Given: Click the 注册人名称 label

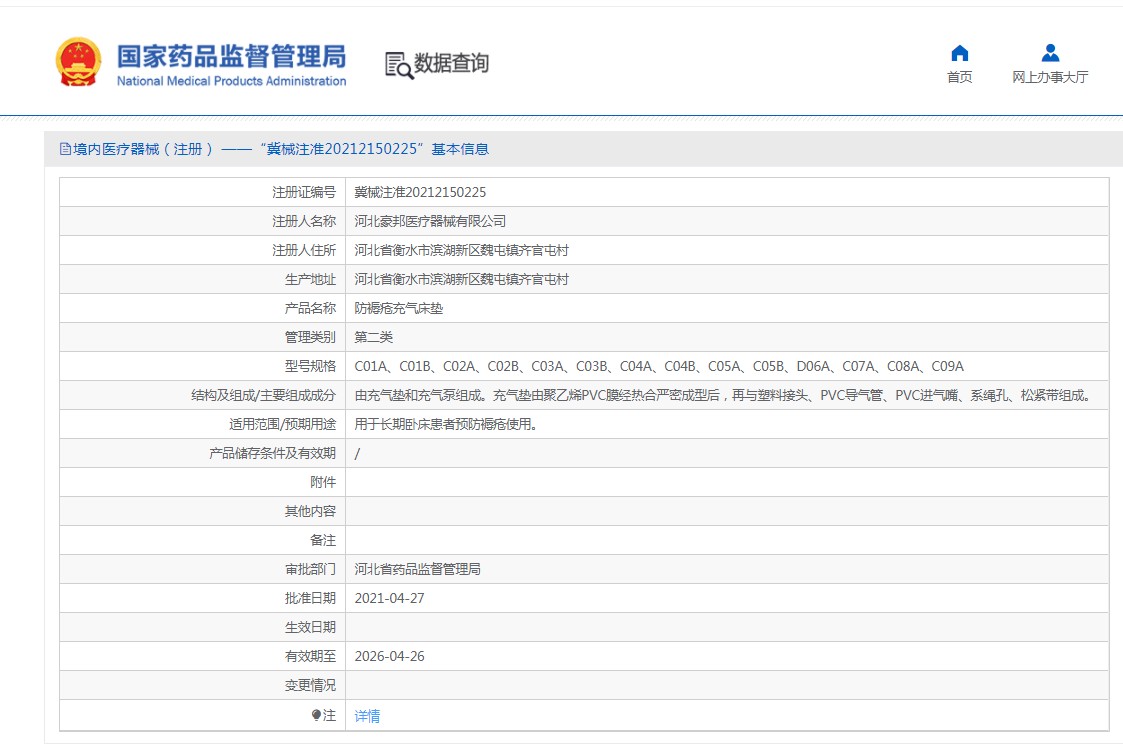Looking at the screenshot, I should [x=304, y=221].
